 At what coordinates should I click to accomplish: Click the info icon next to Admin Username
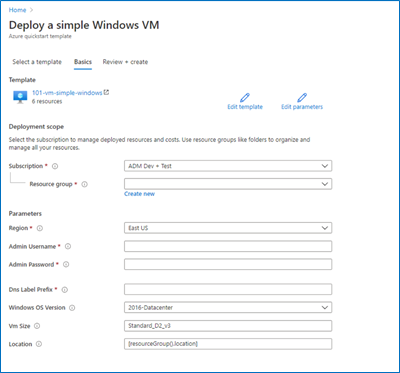68,247
